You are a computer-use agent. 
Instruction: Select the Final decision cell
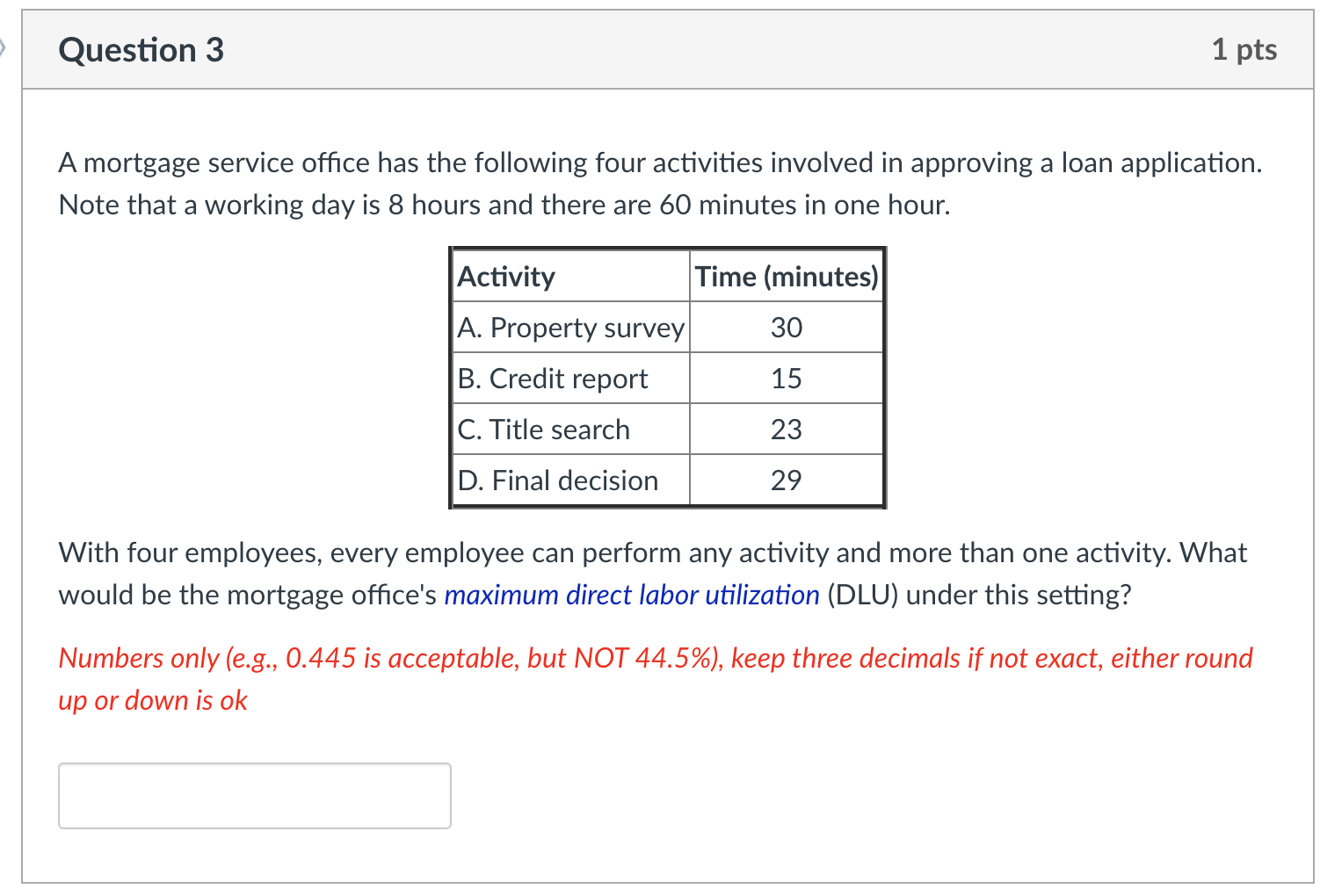point(557,480)
